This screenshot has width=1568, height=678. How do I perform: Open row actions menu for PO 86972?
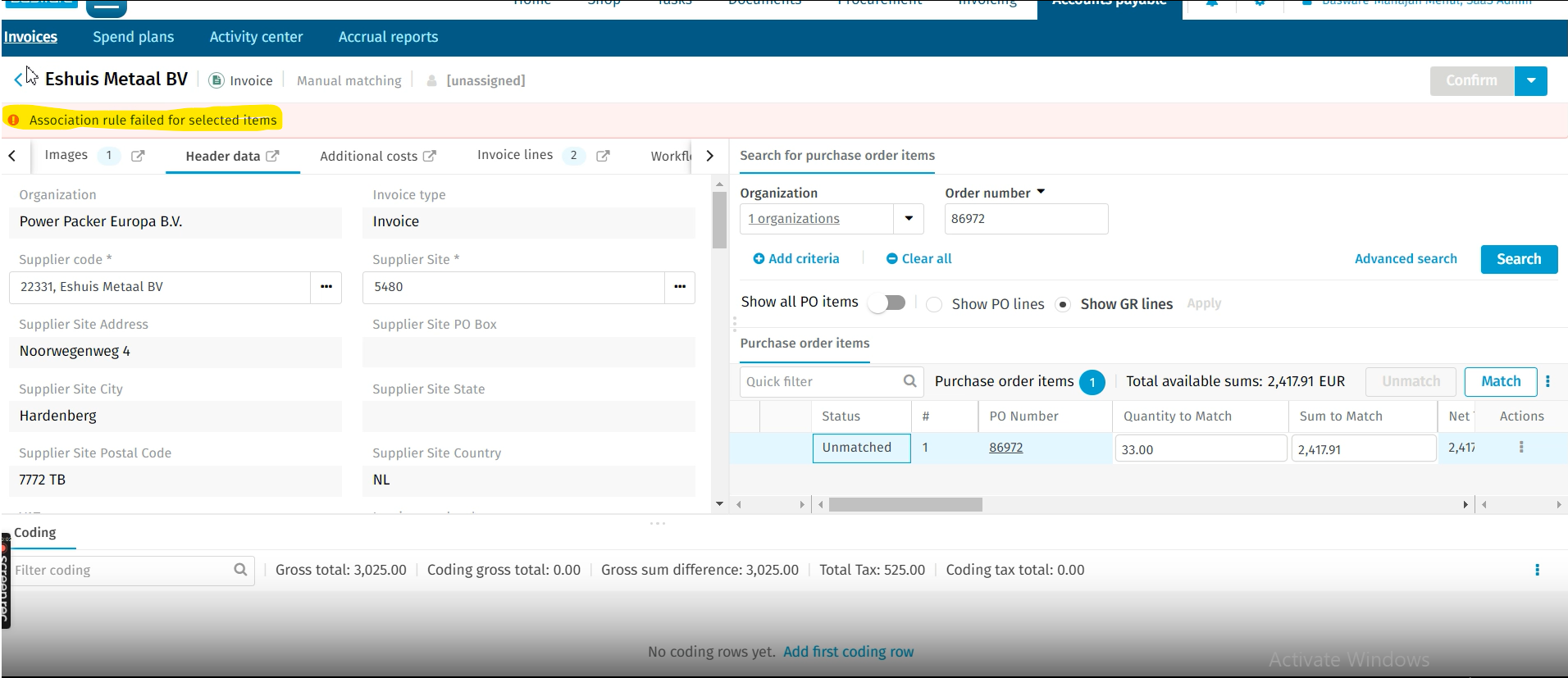click(1521, 448)
